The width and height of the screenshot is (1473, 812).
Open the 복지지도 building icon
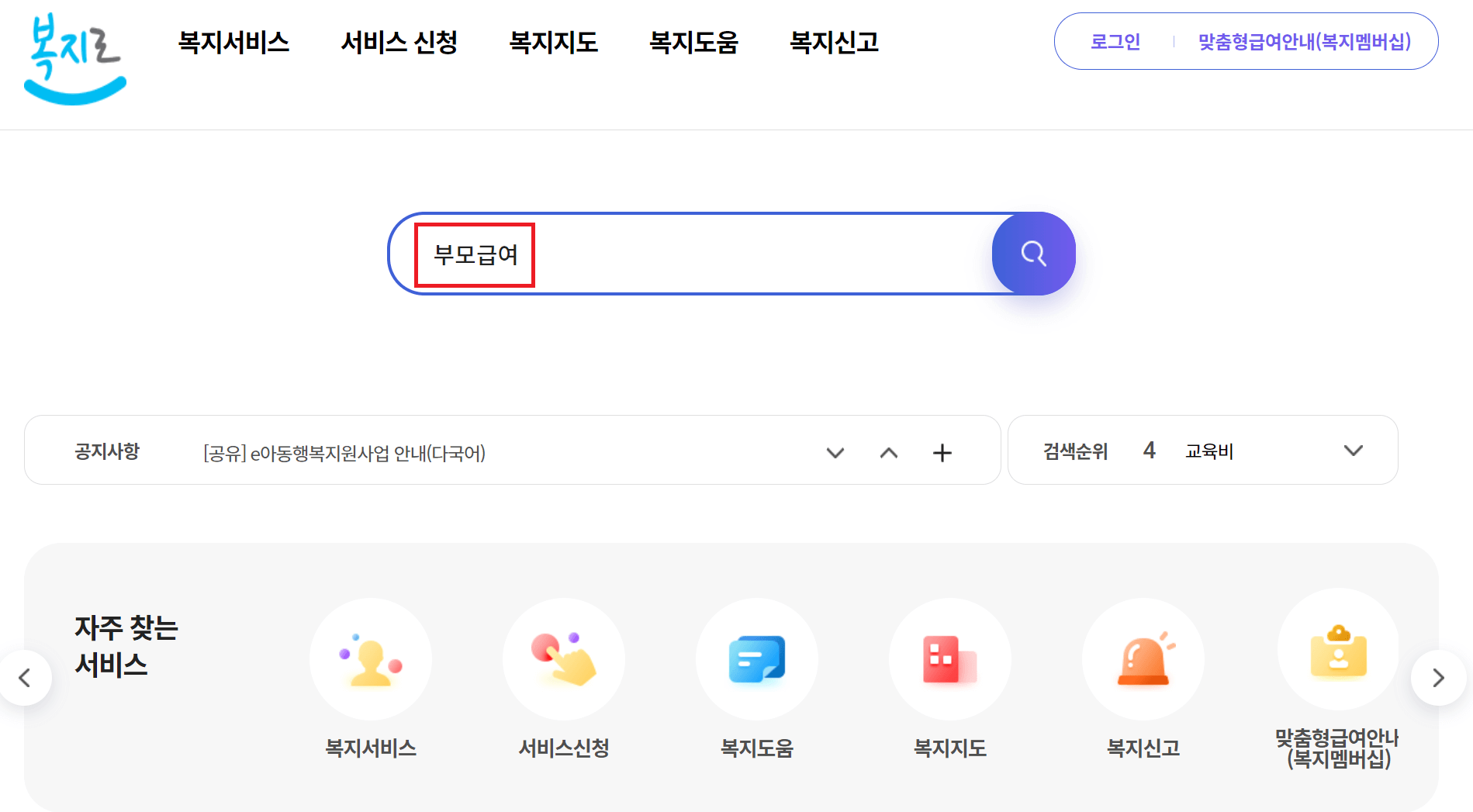tap(950, 659)
